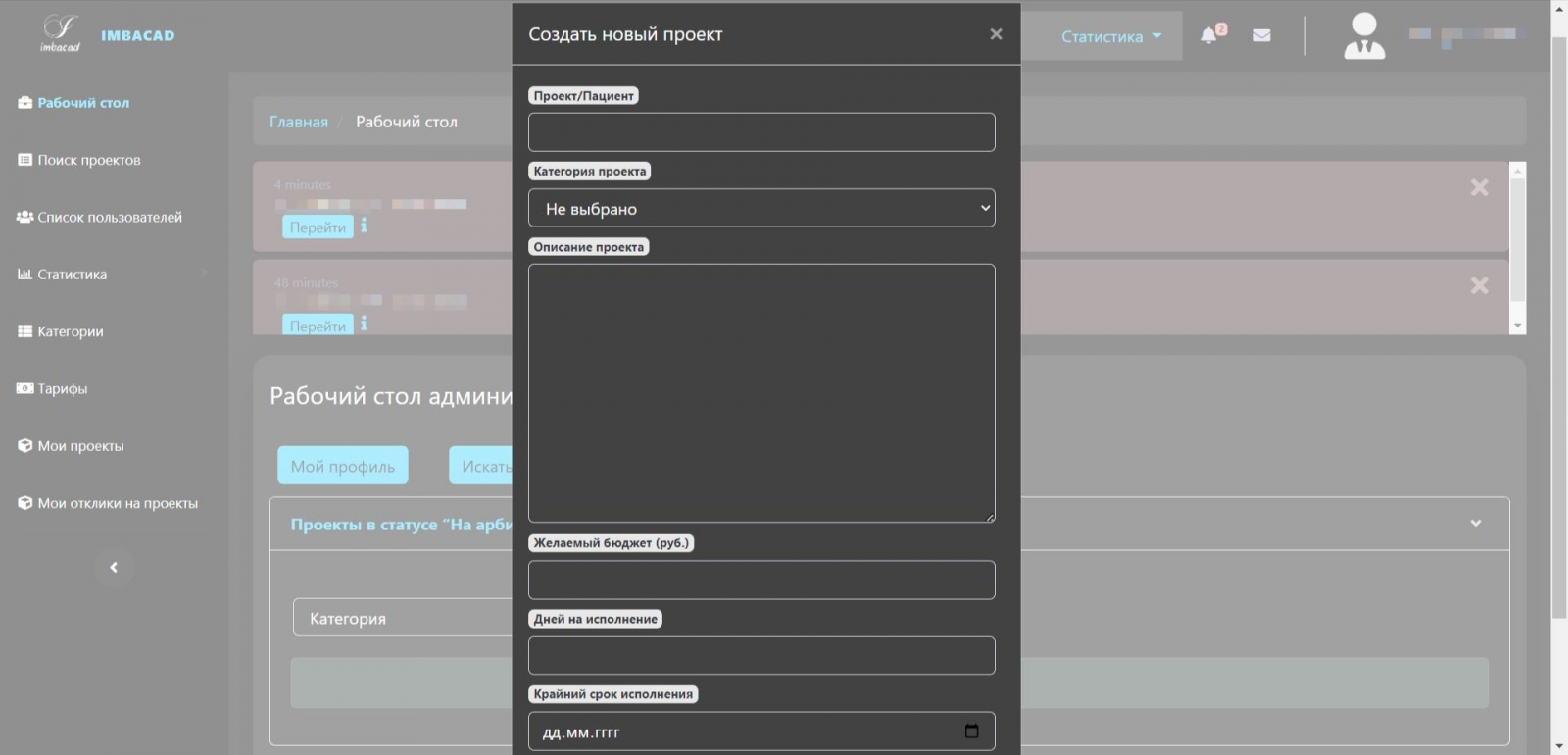Viewport: 1568px width, 755px height.
Task: Click the Главная breadcrumb link
Action: pyautogui.click(x=299, y=122)
